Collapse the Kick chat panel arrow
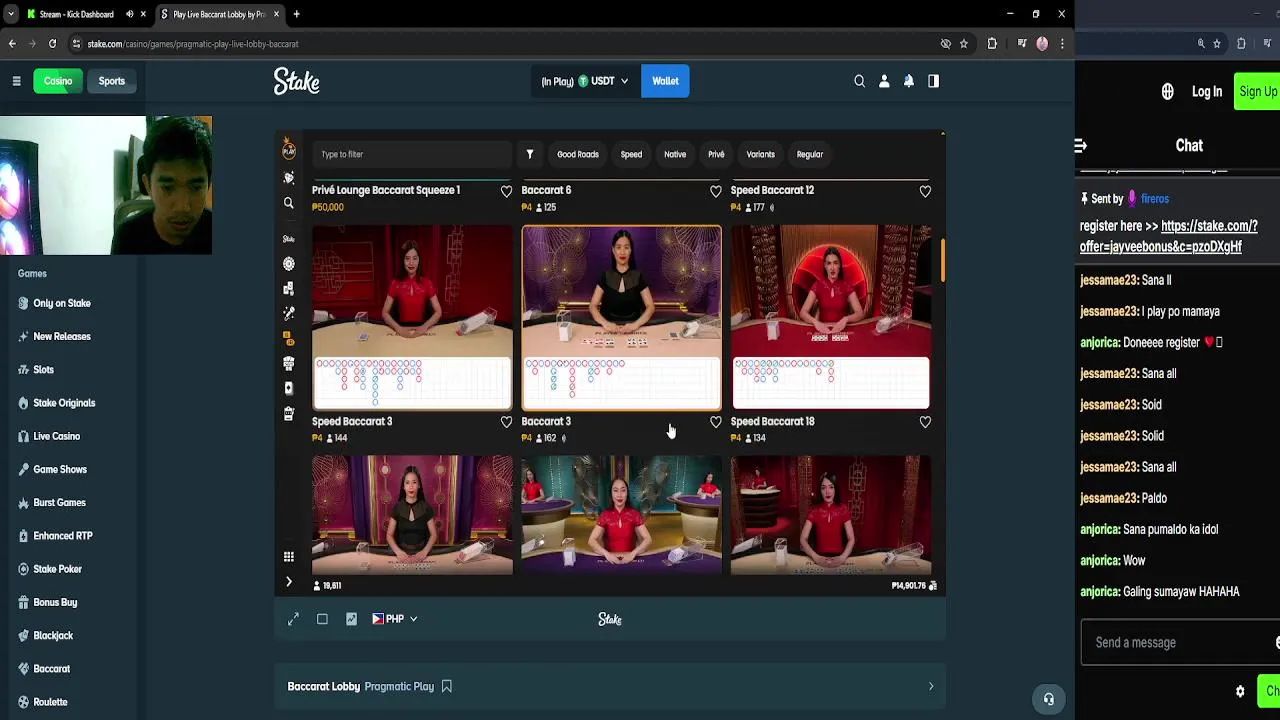The image size is (1280, 720). (1080, 146)
